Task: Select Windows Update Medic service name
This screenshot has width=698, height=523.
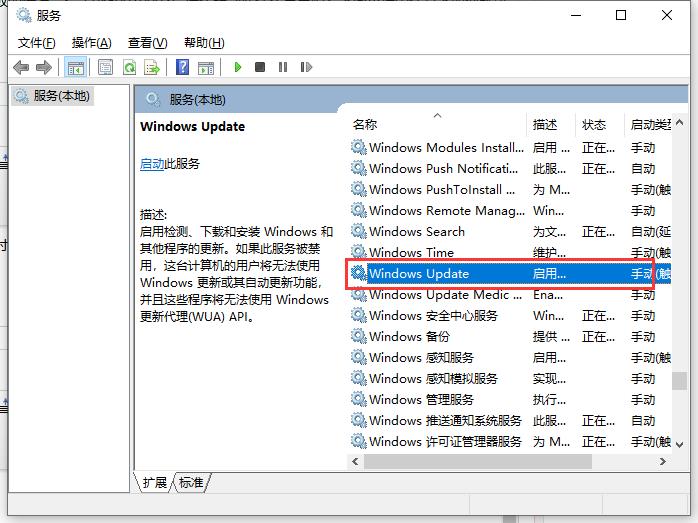Action: (x=446, y=295)
